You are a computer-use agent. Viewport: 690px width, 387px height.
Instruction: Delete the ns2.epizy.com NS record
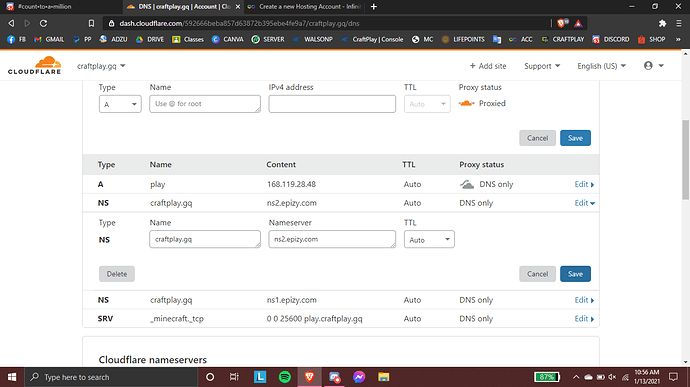tap(117, 274)
